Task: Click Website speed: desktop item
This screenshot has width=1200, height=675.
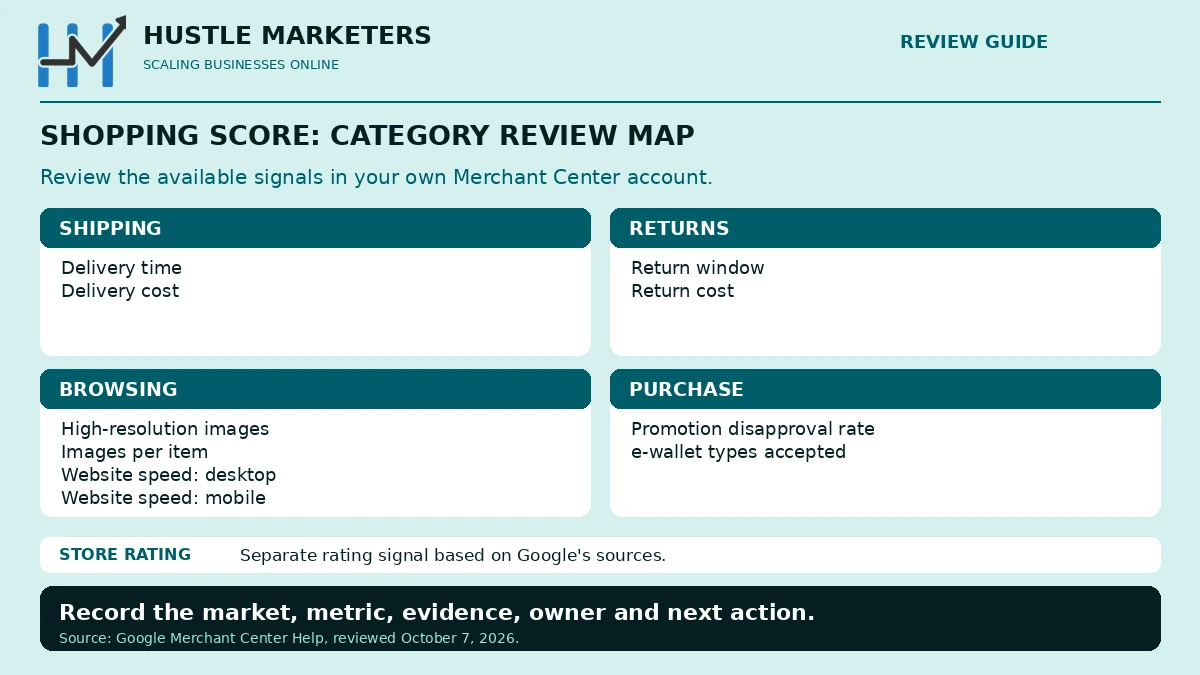Action: click(x=168, y=475)
